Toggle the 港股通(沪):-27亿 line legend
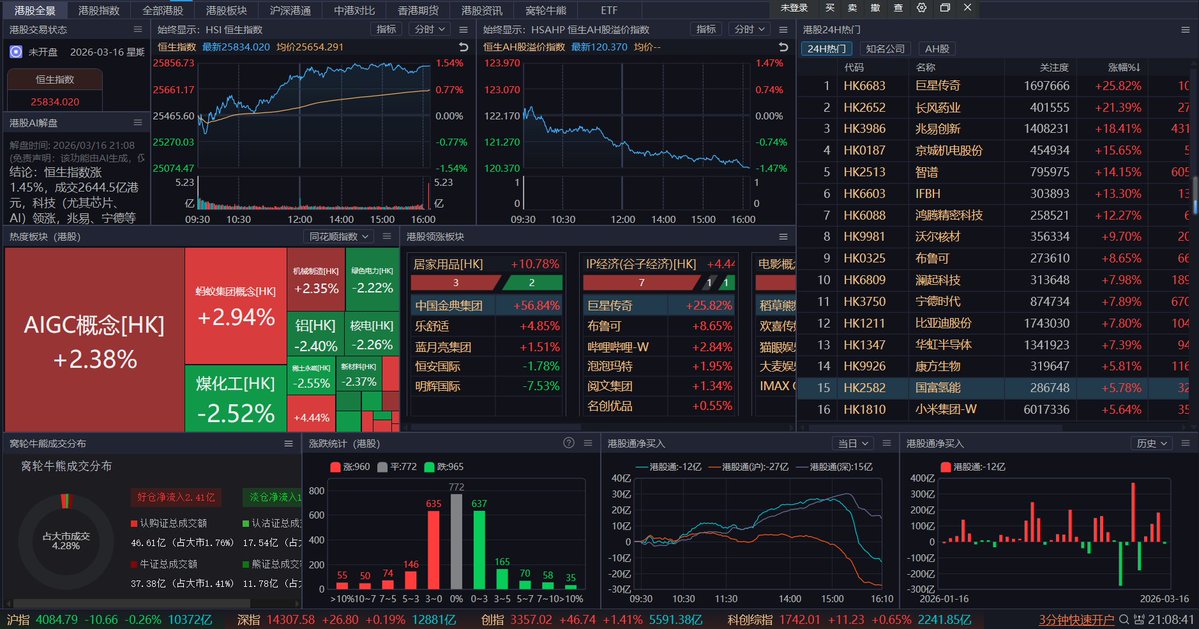This screenshot has width=1199, height=629. (x=749, y=467)
